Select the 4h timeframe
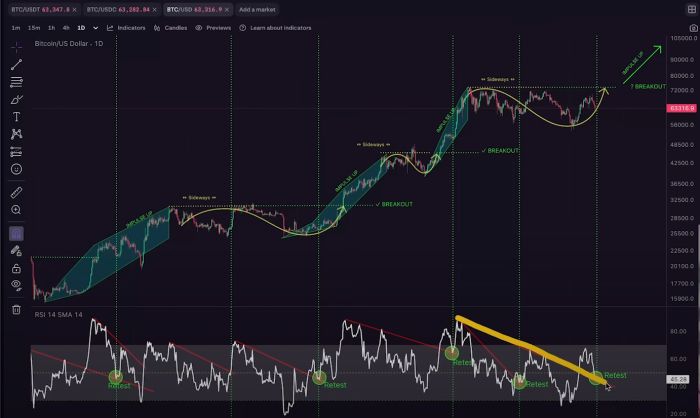This screenshot has width=700, height=418. click(66, 28)
